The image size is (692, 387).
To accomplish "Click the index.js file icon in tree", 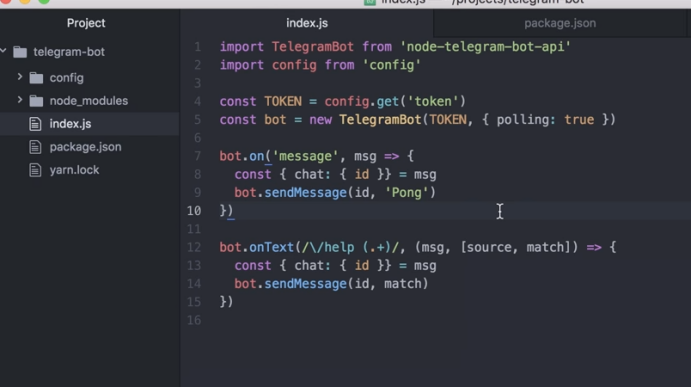I will (x=35, y=124).
